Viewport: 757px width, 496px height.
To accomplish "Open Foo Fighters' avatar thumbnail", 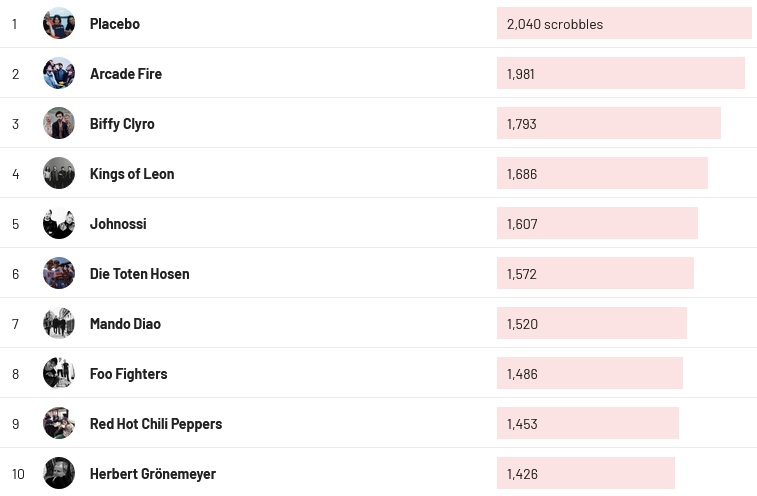I will click(x=59, y=373).
